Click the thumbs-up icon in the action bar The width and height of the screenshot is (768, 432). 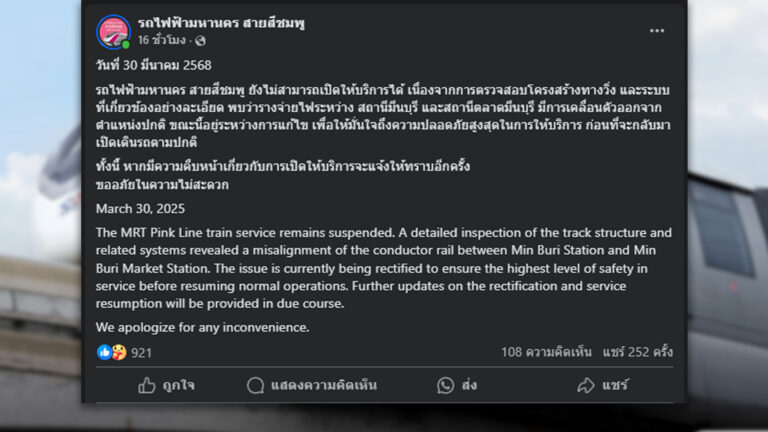pyautogui.click(x=147, y=385)
